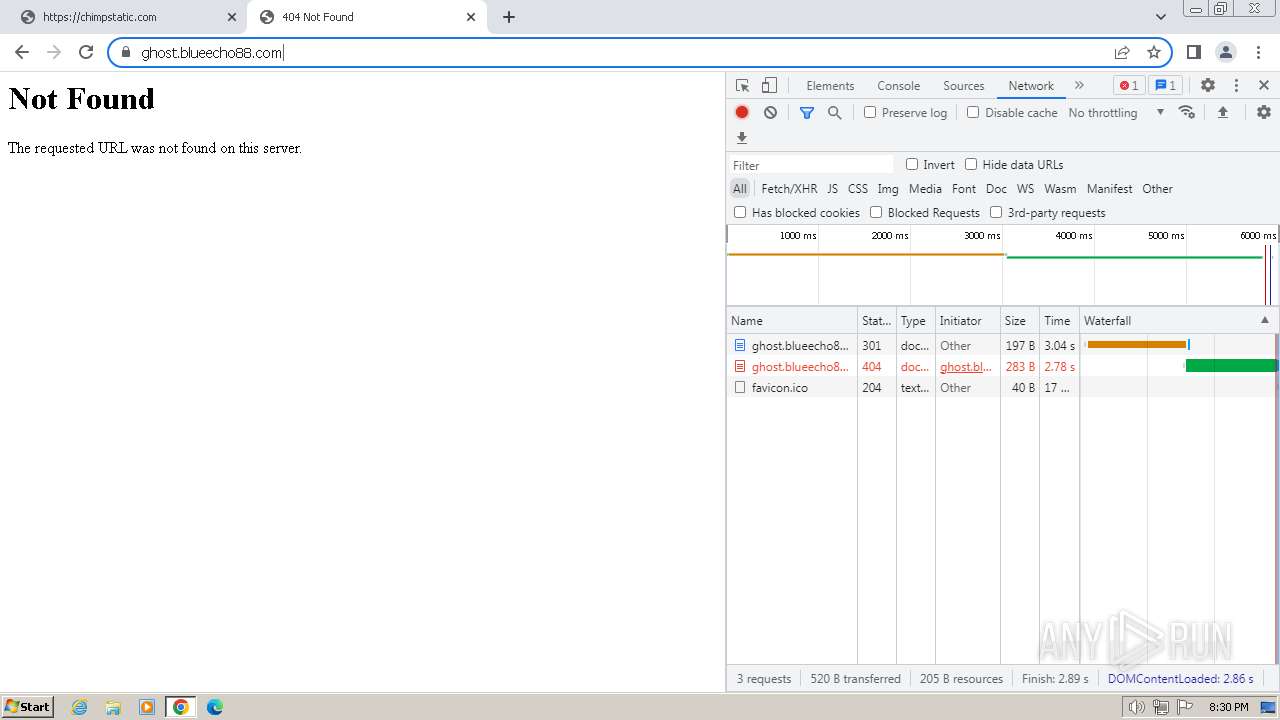Open the side panel icon
This screenshot has height=720, width=1280.
[1194, 52]
